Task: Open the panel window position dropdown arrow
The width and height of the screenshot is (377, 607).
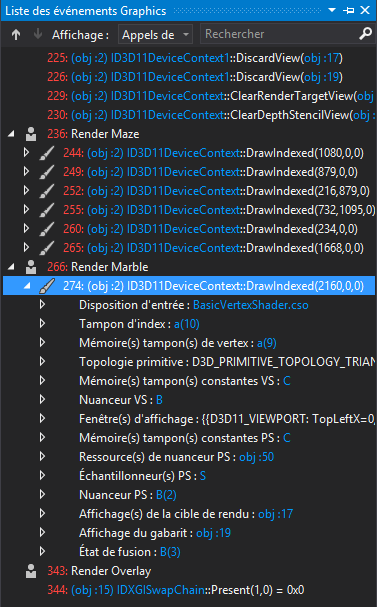Action: (332, 10)
